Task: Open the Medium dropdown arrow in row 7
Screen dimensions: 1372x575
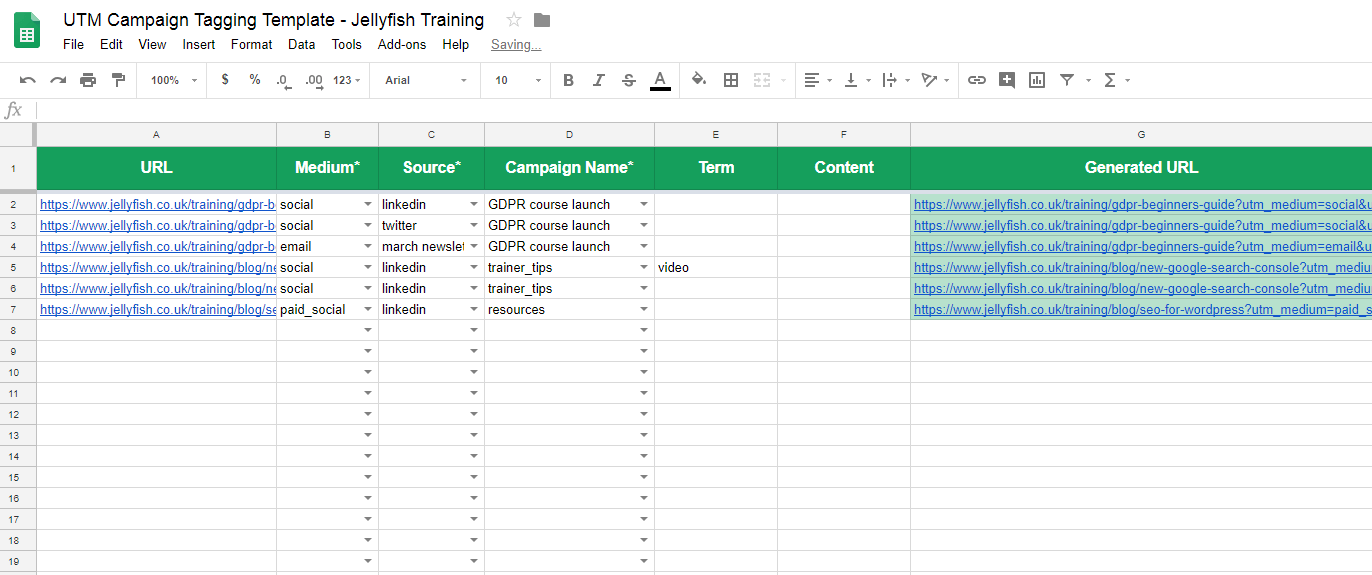Action: (367, 310)
